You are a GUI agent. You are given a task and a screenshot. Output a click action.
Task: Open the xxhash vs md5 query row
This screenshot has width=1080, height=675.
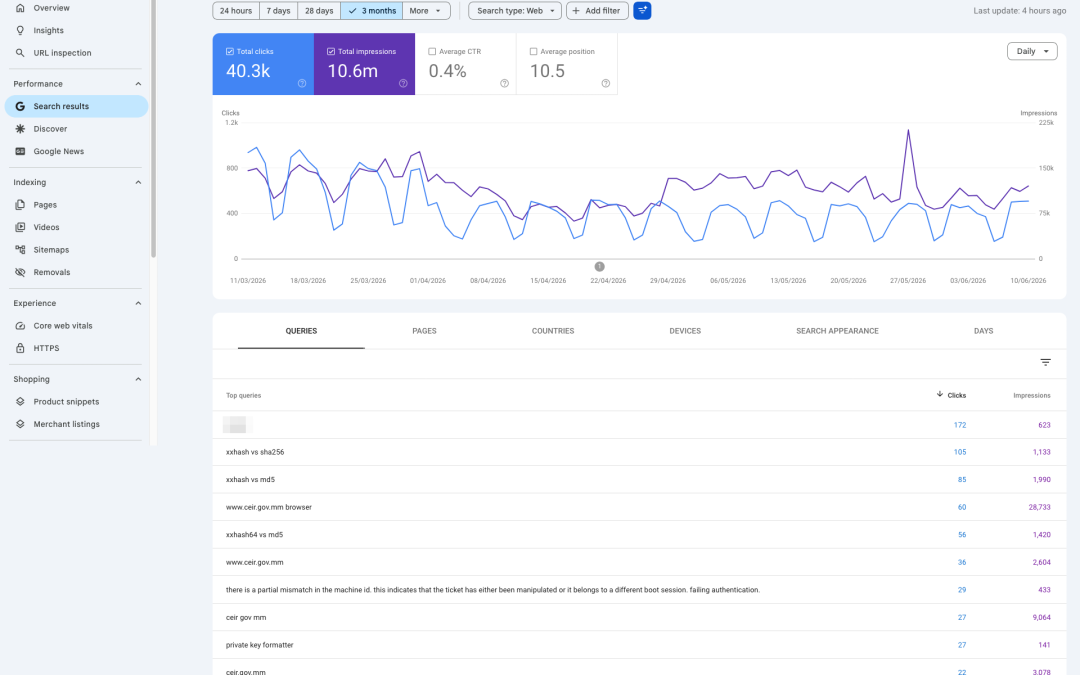pos(639,479)
